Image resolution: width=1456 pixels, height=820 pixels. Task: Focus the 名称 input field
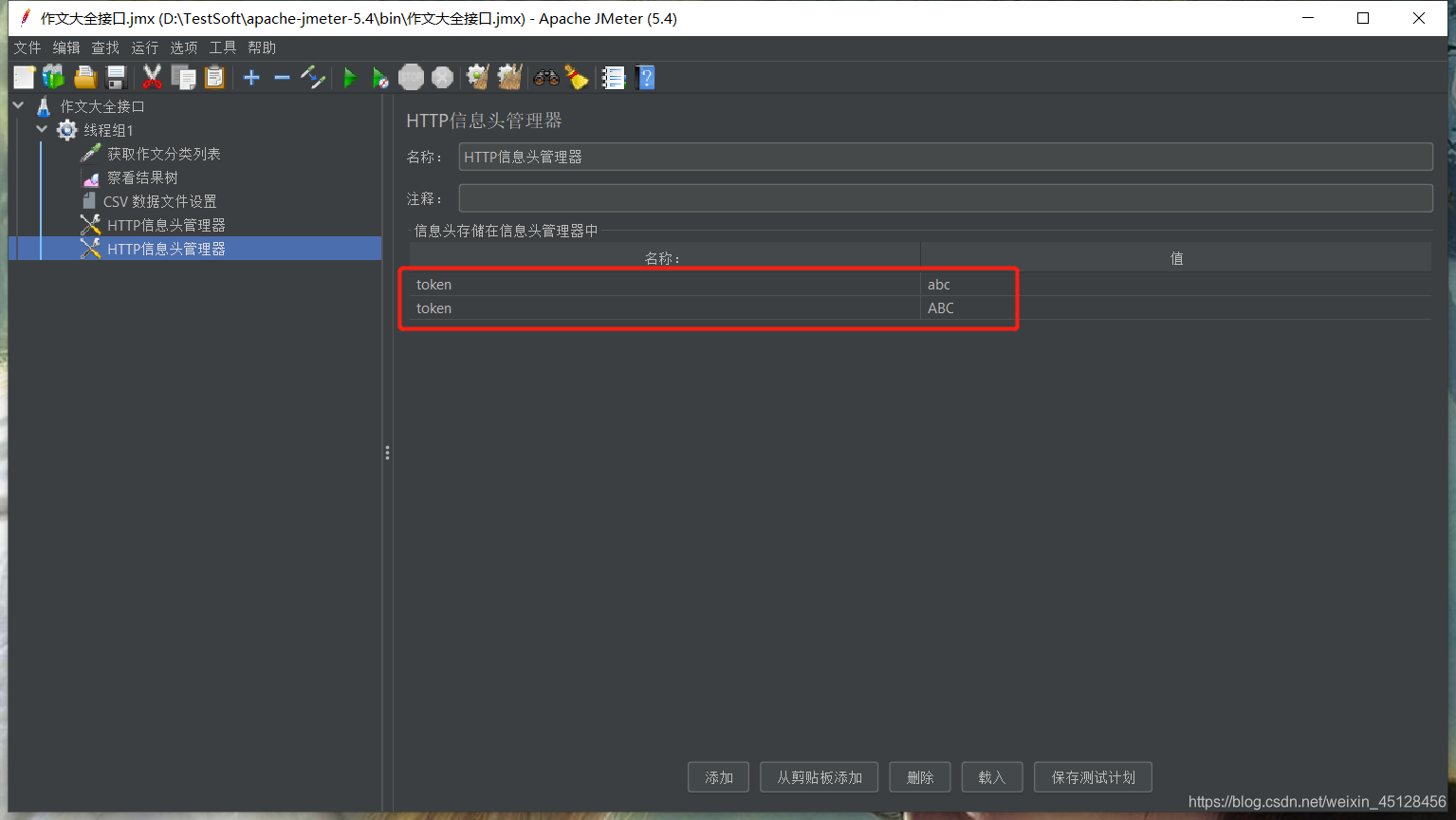[946, 157]
